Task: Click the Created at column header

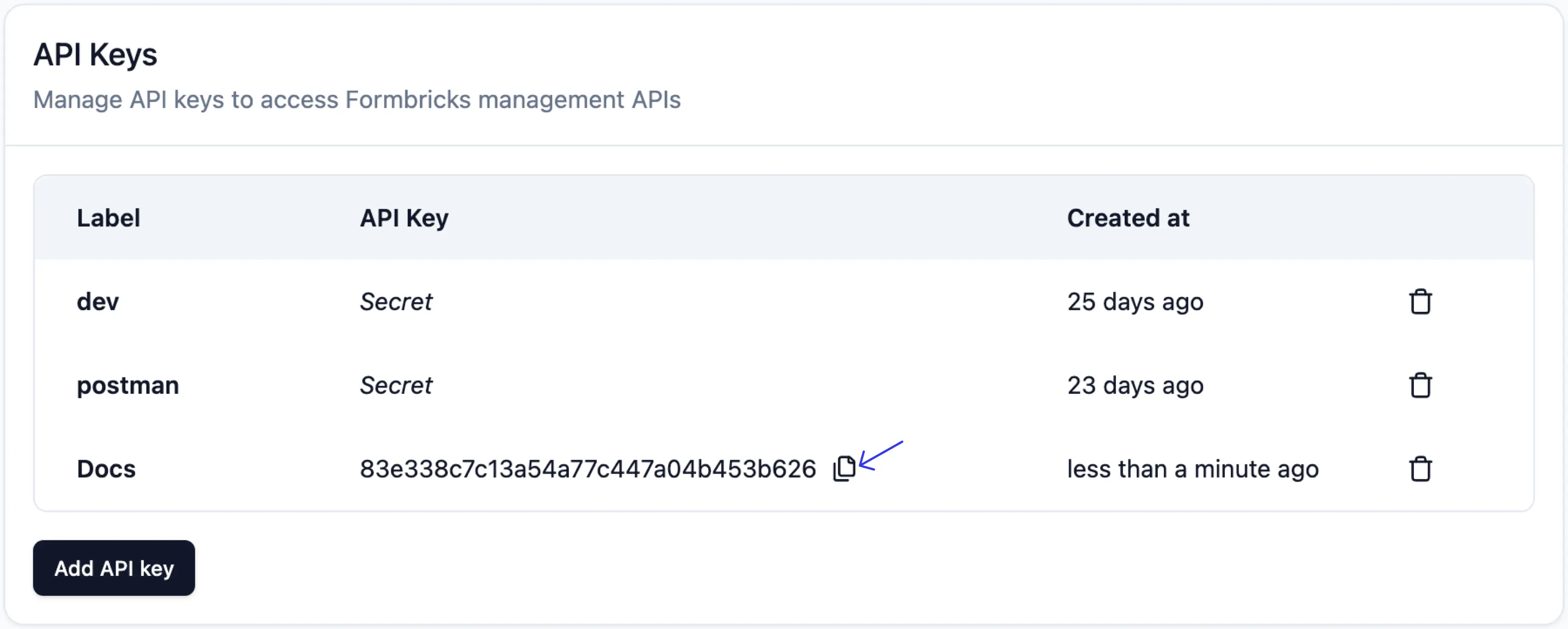Action: (x=1128, y=218)
